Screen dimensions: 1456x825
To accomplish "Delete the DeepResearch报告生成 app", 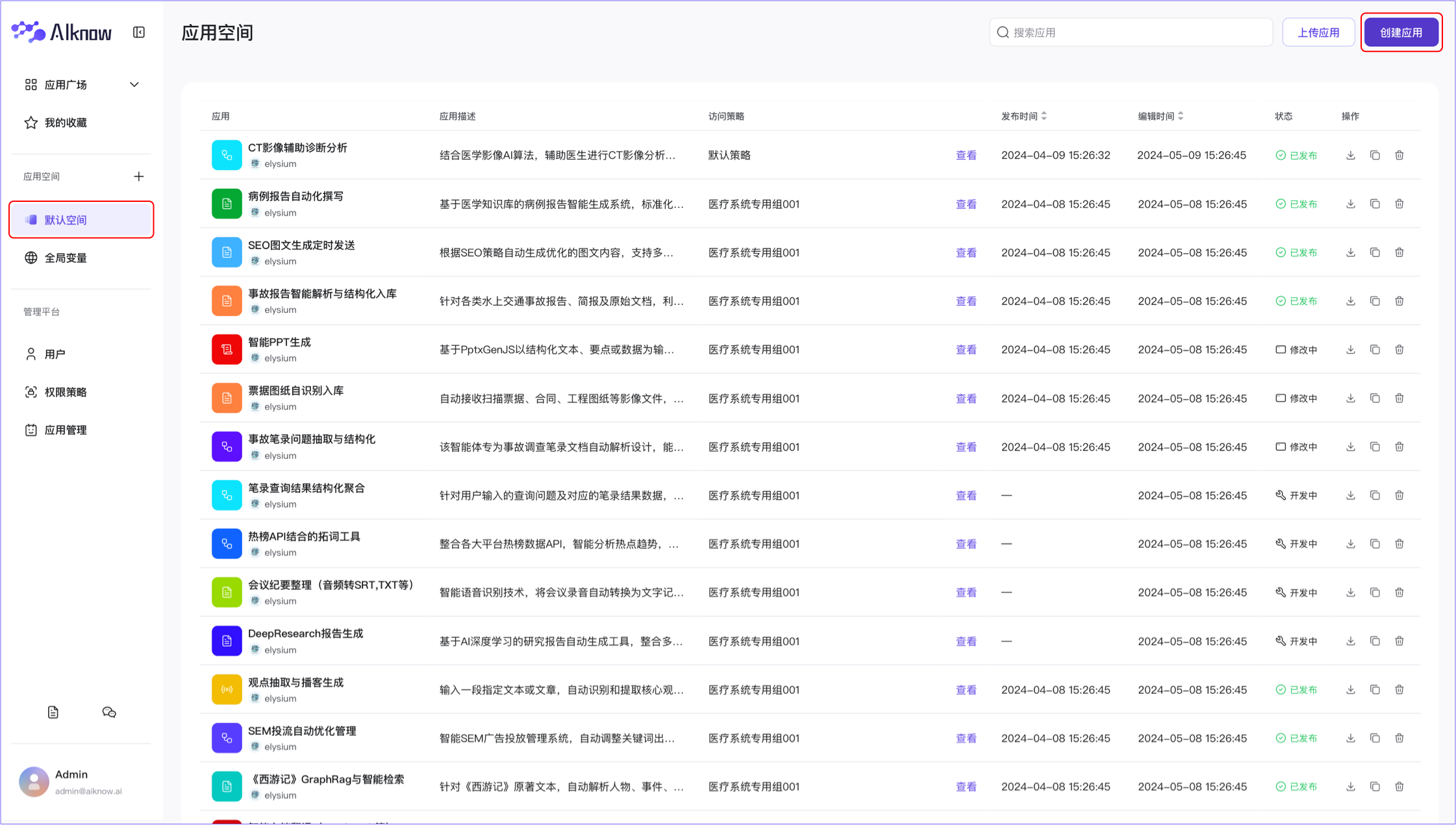I will [x=1400, y=641].
